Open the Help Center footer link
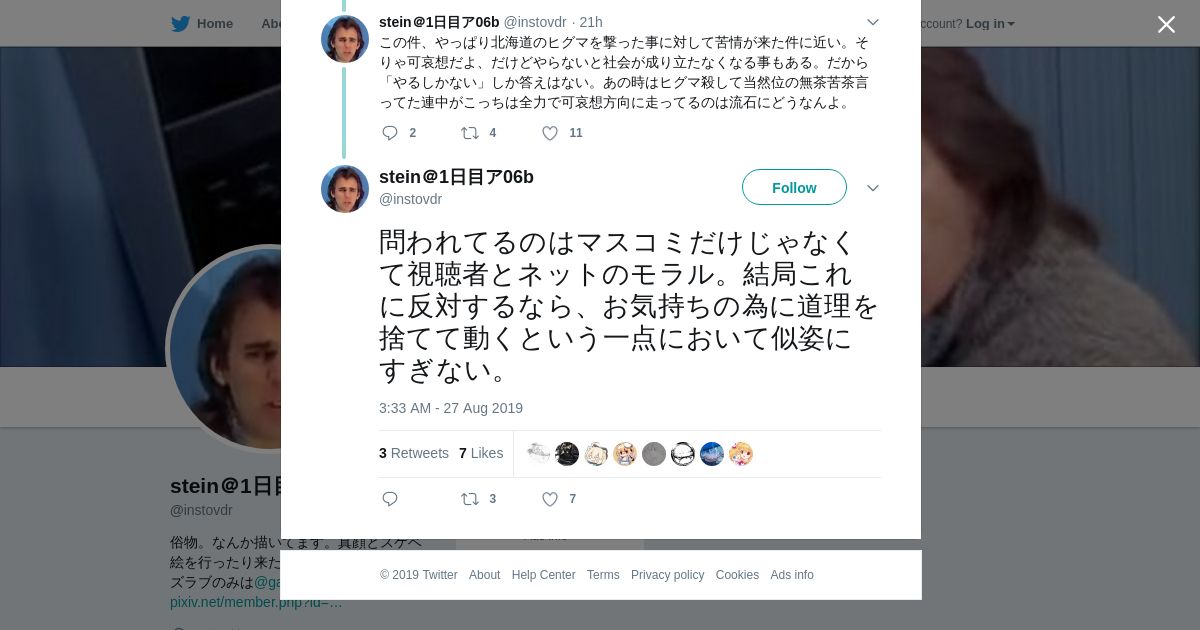Viewport: 1200px width, 630px height. point(543,575)
